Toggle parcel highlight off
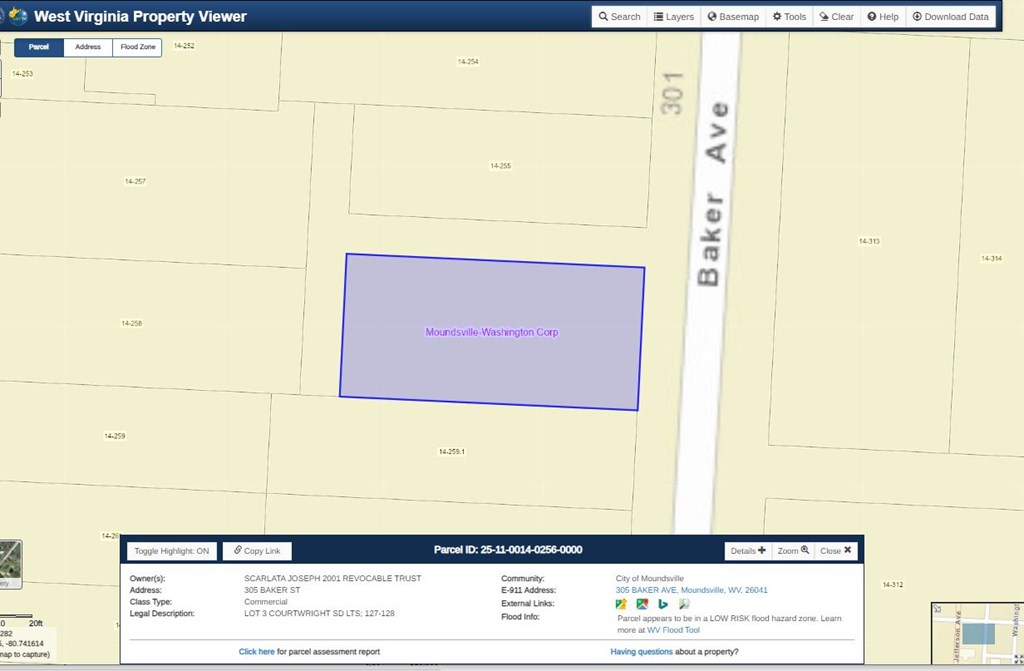The height and width of the screenshot is (671, 1024). [x=172, y=551]
